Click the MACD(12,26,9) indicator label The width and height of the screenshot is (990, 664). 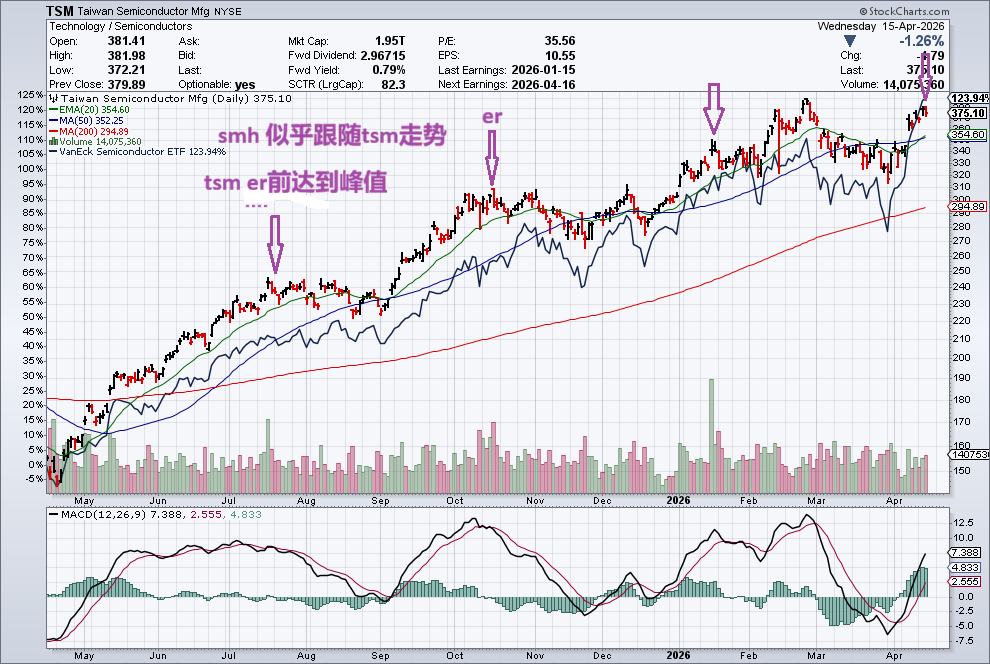pyautogui.click(x=100, y=514)
